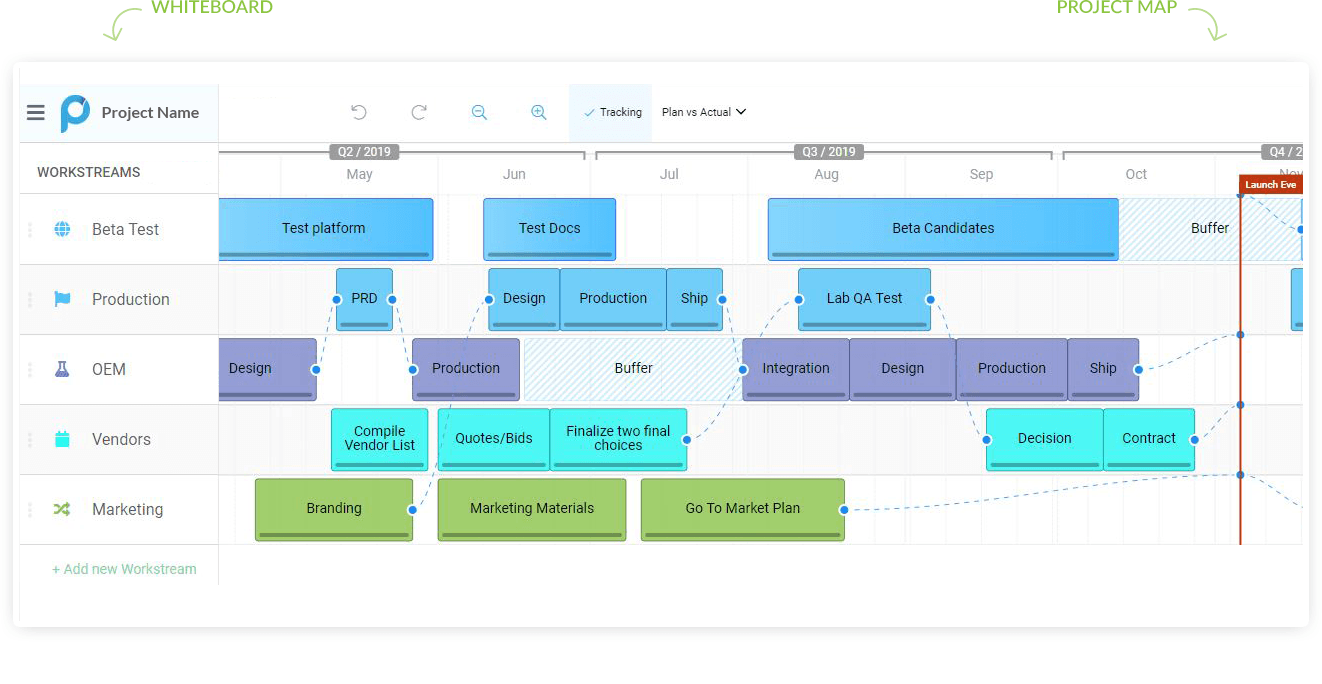
Task: Click the May month header
Action: tap(359, 174)
